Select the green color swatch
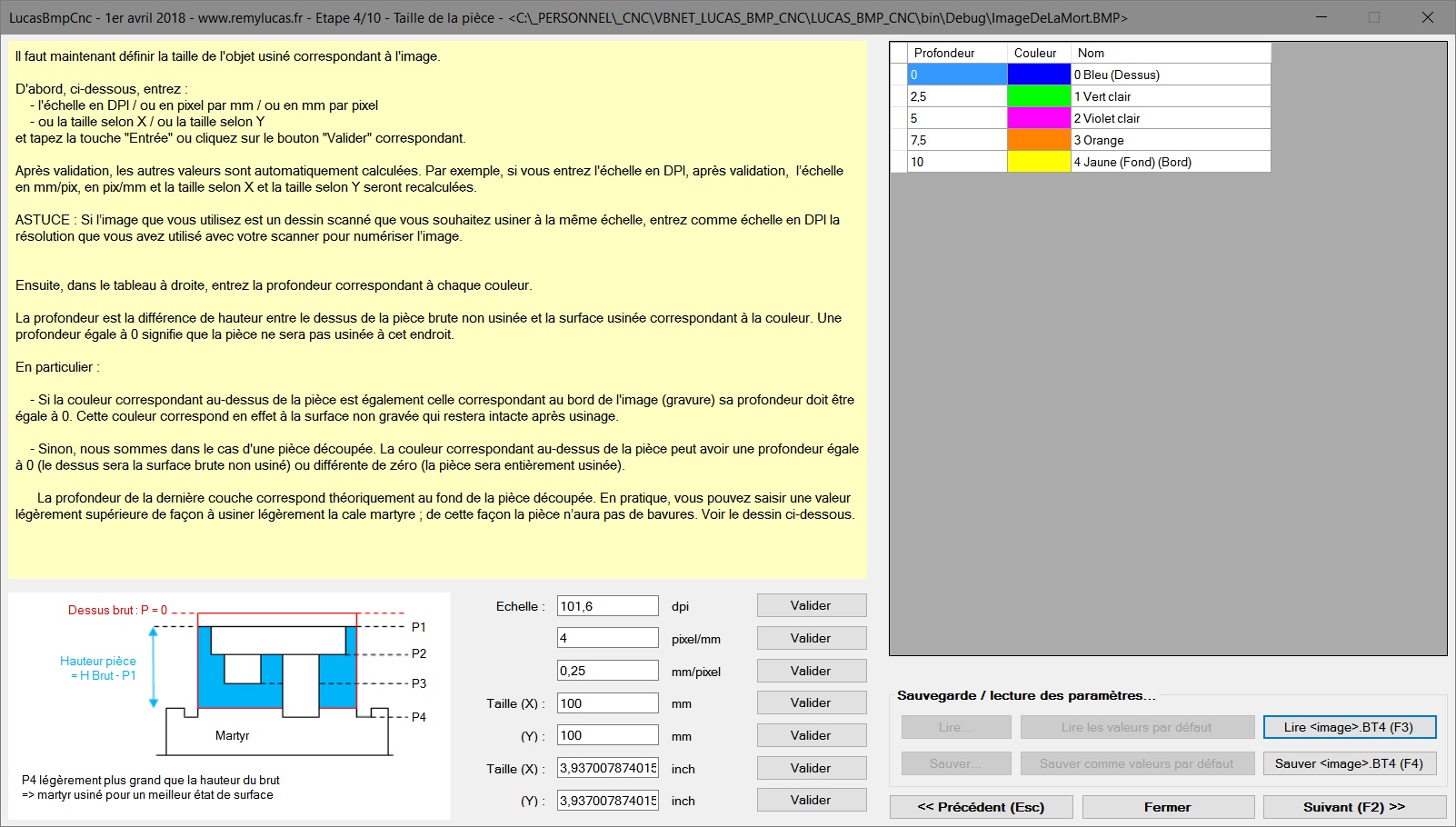Screen dimensions: 1456x827 pyautogui.click(x=1039, y=96)
